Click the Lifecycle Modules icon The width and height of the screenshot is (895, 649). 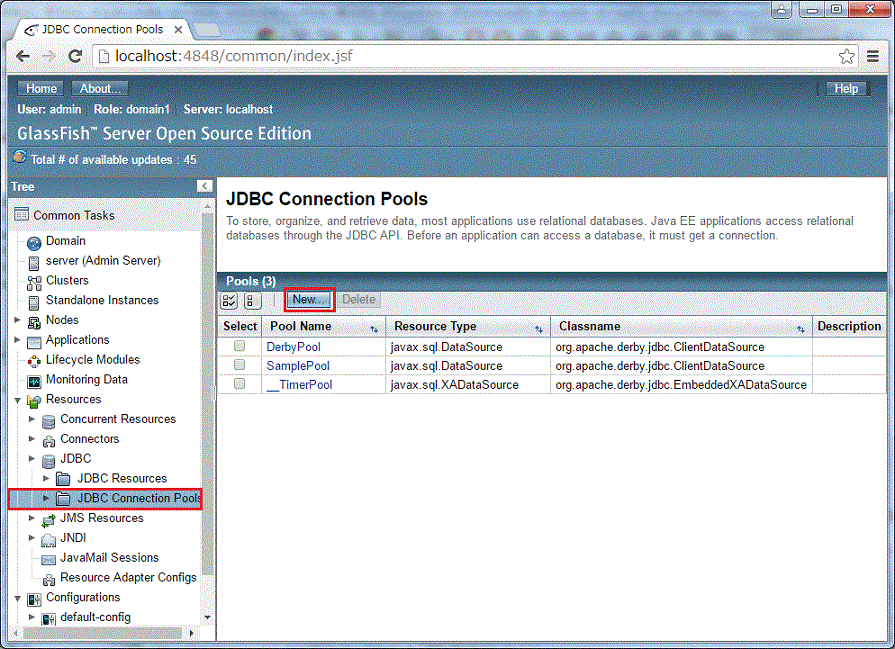(34, 361)
